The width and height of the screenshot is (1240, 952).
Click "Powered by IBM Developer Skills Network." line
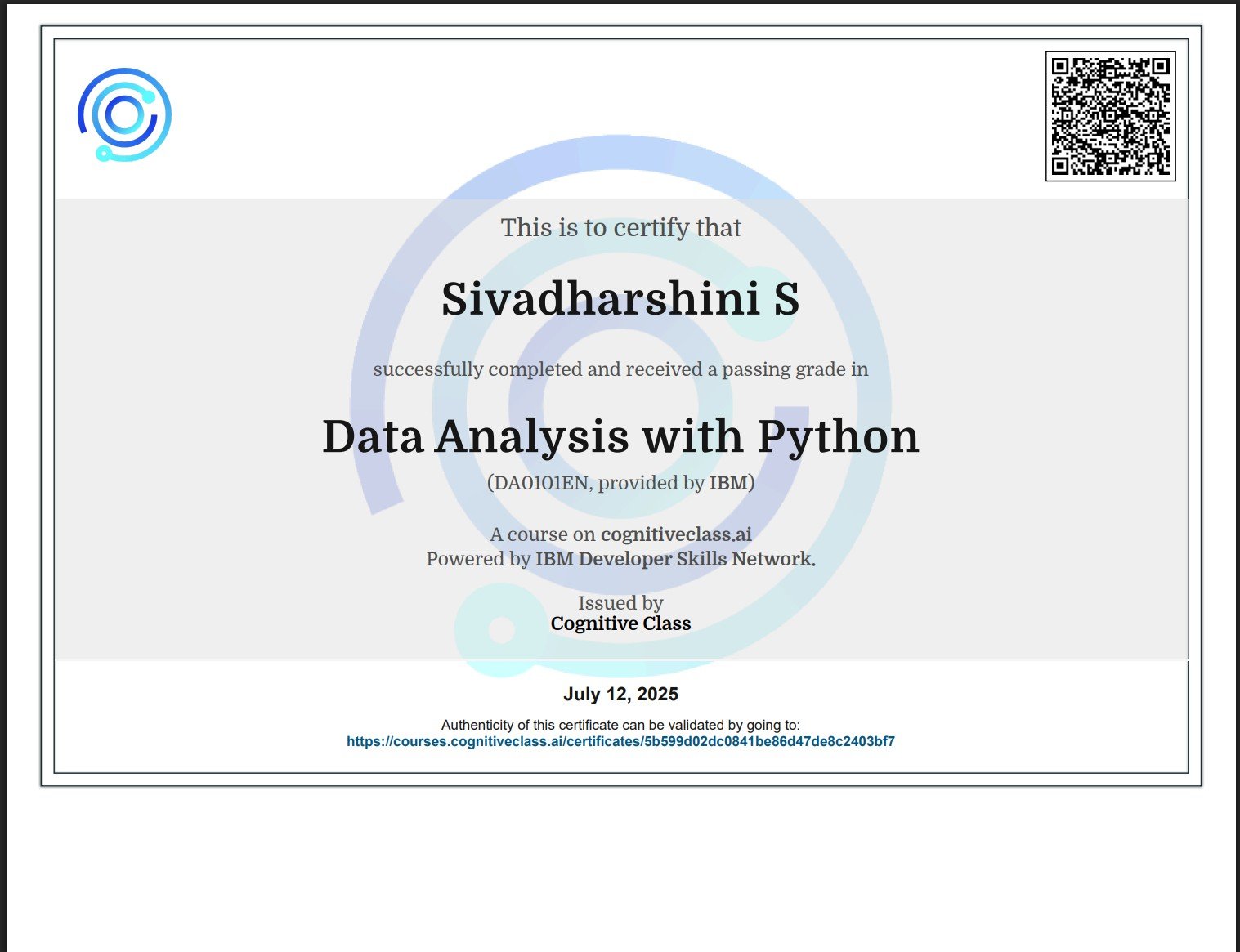tap(620, 559)
